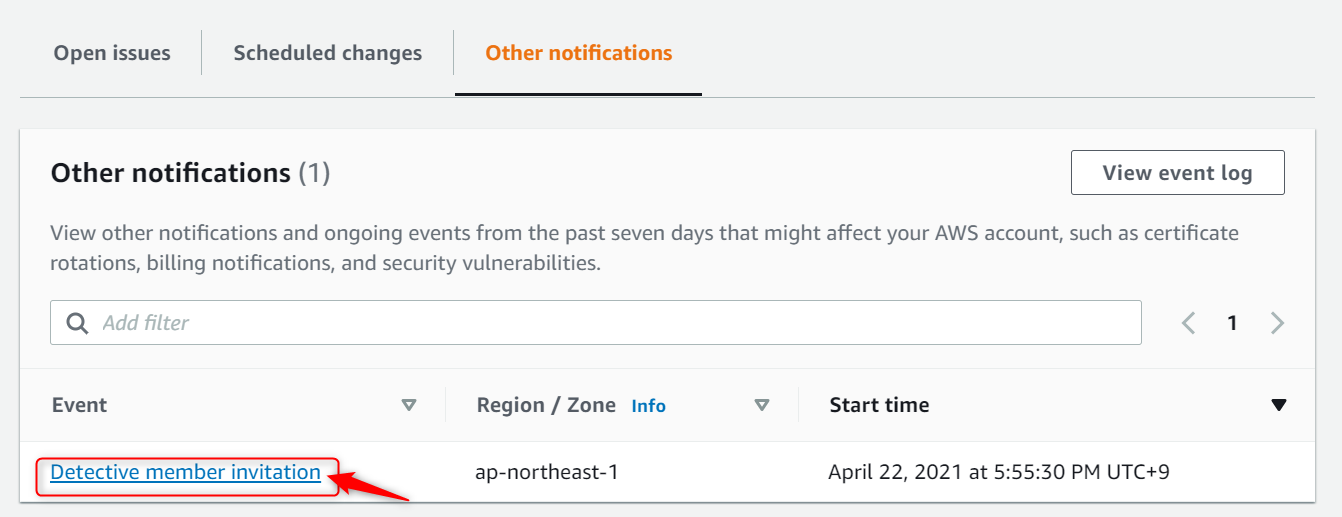This screenshot has width=1342, height=517.
Task: Sort by Region / Zone triangle icon
Action: point(762,405)
